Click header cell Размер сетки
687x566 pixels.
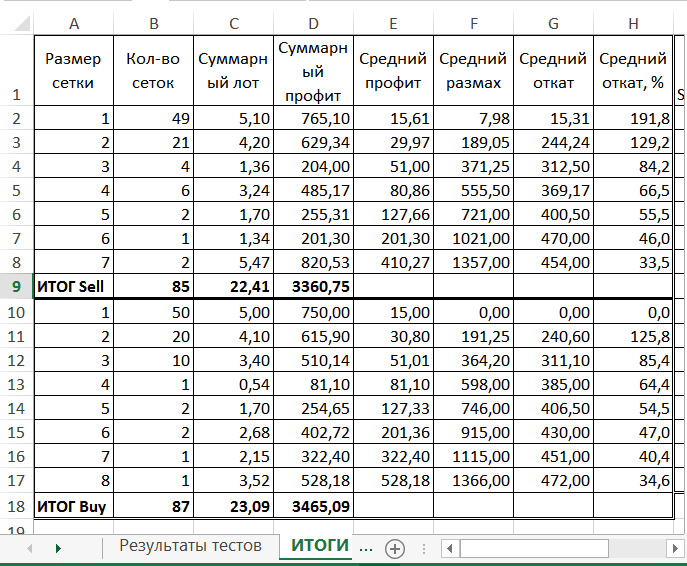click(74, 71)
